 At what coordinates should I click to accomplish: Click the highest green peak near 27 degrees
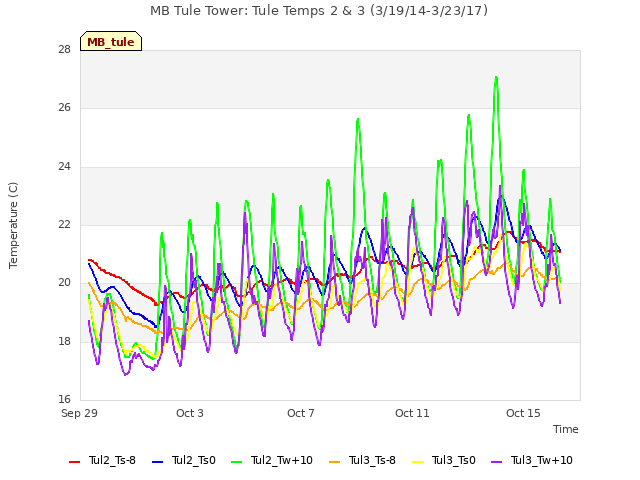coord(496,78)
